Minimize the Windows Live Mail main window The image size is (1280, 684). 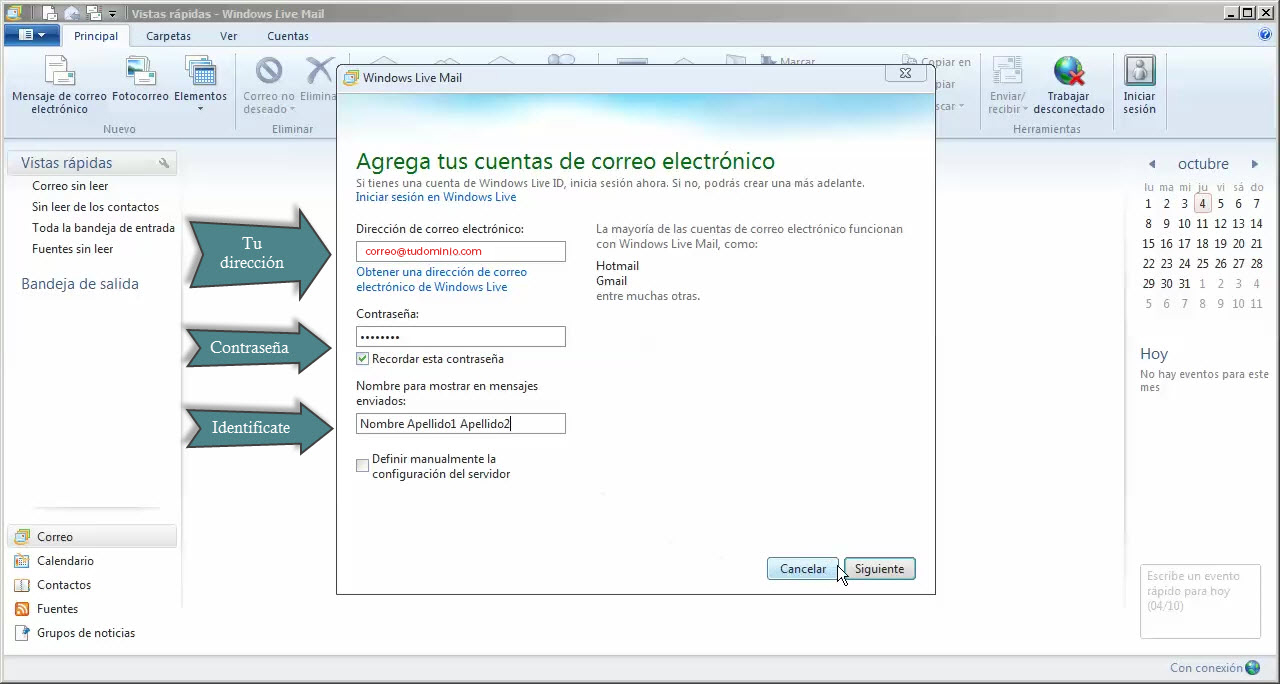tap(1233, 12)
